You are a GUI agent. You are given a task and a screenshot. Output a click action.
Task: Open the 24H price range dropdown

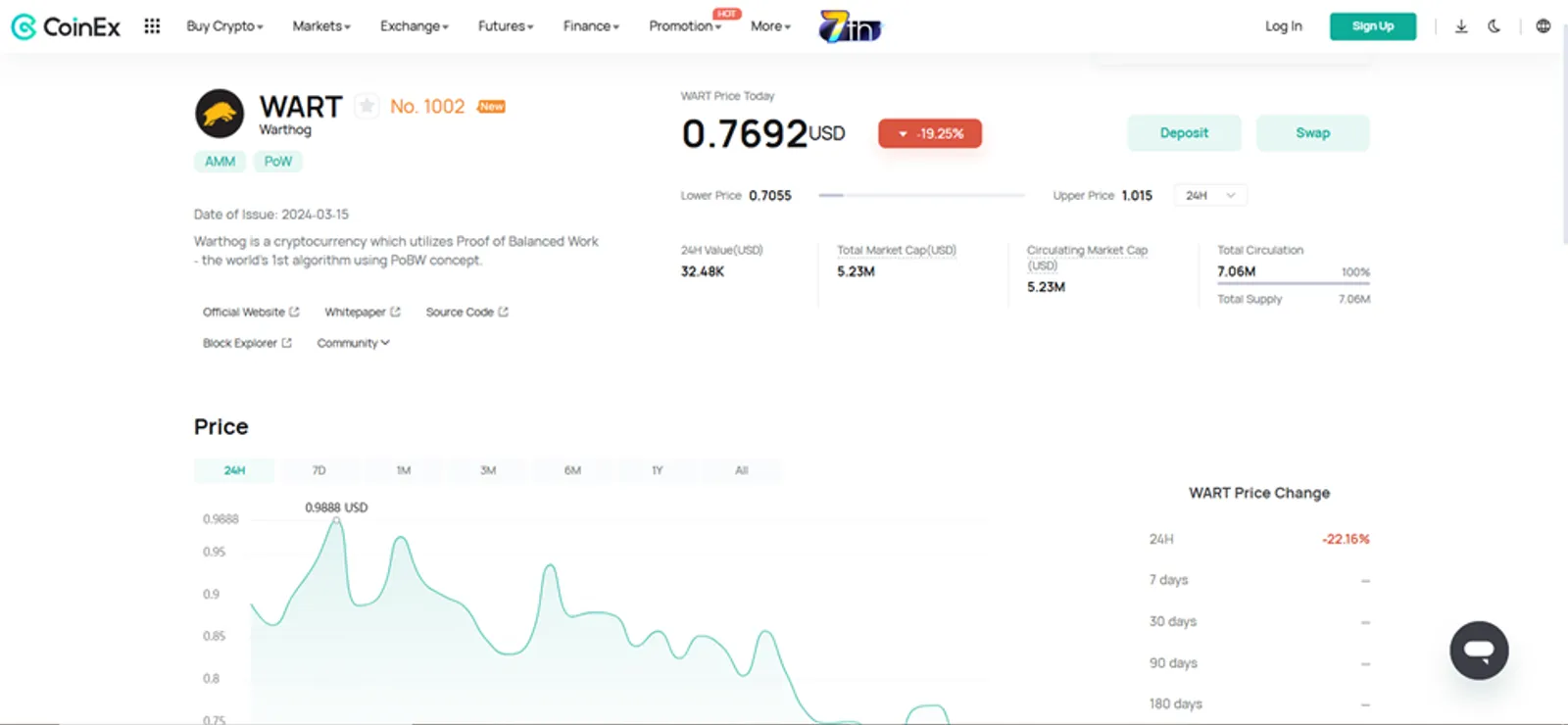pyautogui.click(x=1210, y=196)
